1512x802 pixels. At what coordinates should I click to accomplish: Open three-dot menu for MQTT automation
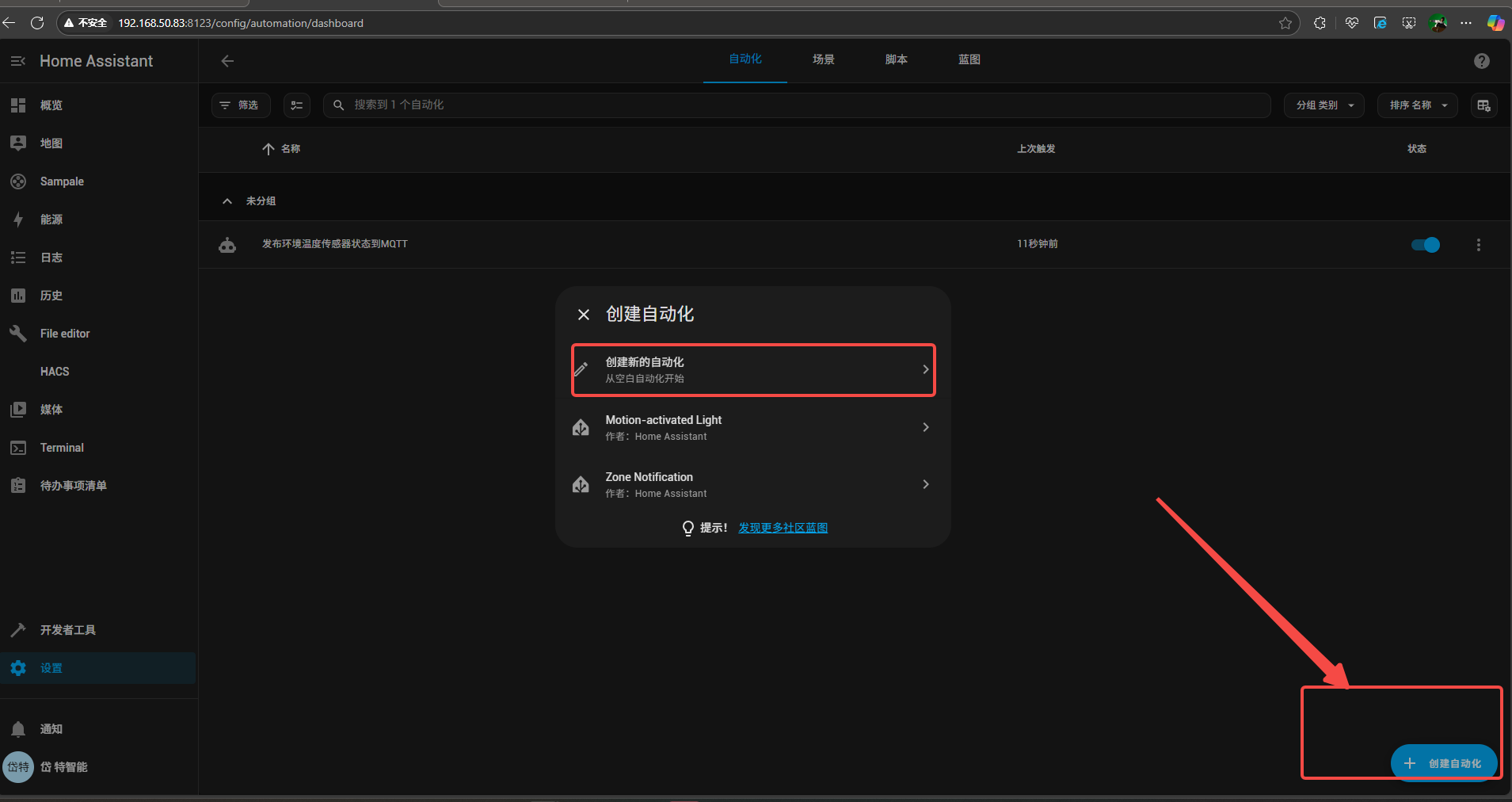click(x=1478, y=245)
